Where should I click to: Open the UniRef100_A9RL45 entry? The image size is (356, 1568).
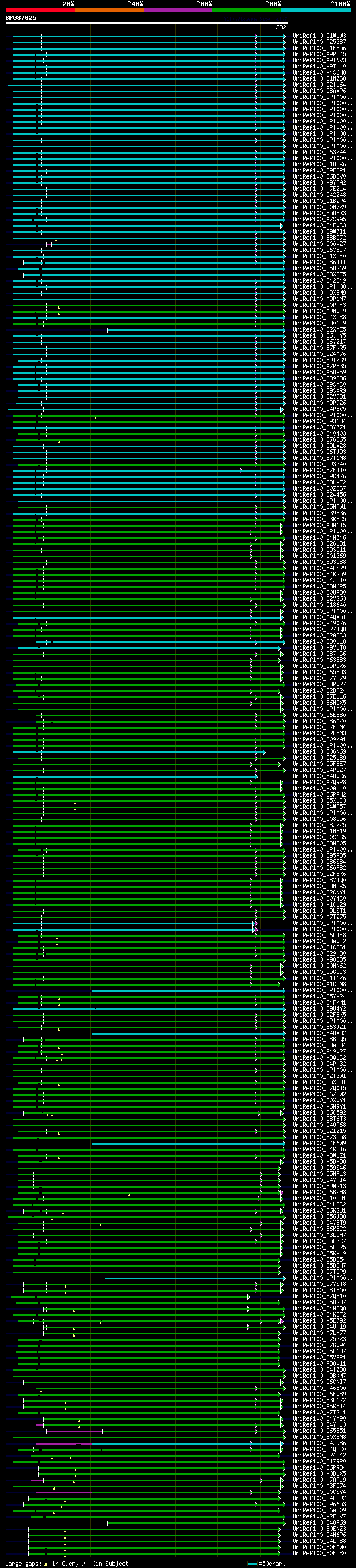319,54
